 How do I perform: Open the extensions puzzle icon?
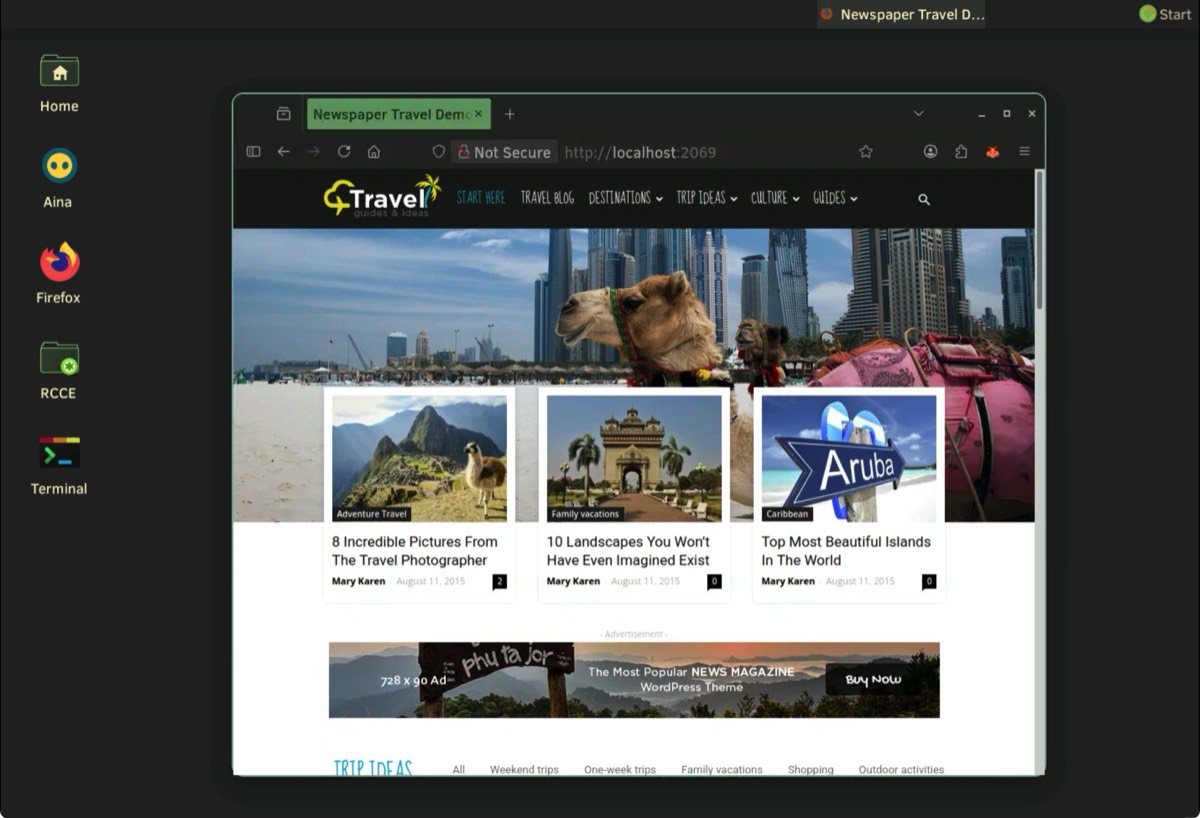[x=961, y=152]
